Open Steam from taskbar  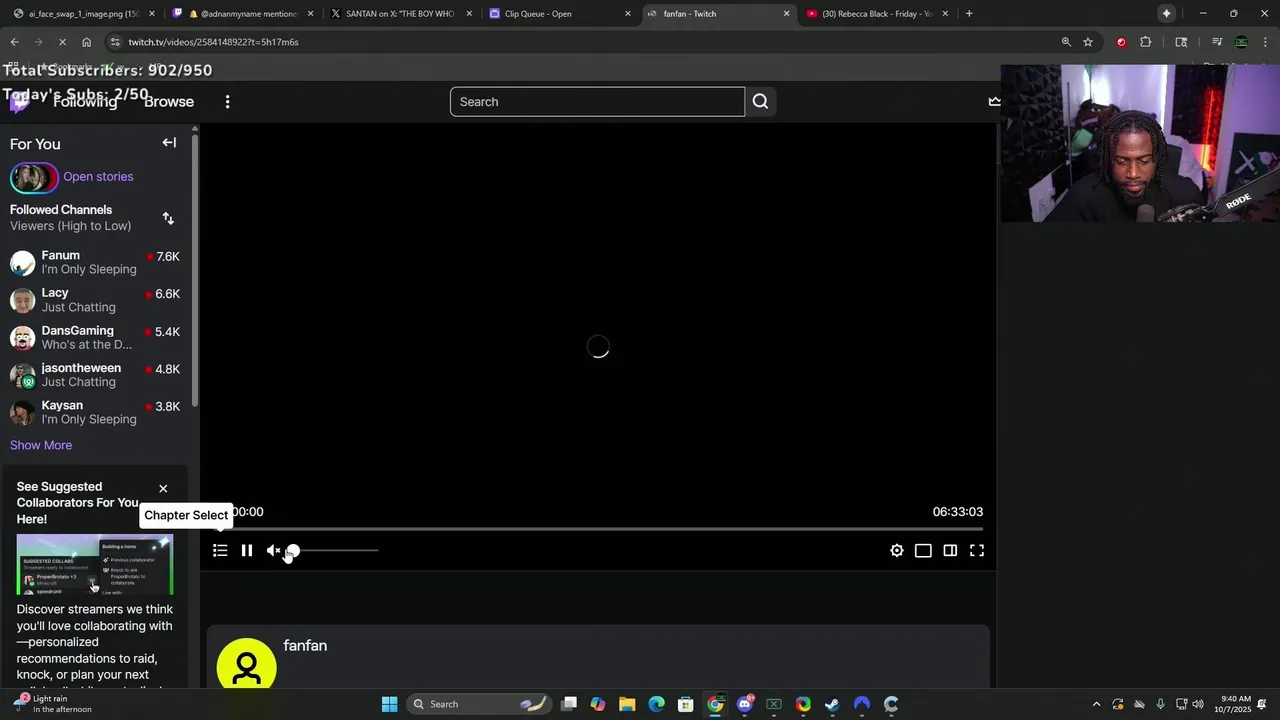[832, 704]
